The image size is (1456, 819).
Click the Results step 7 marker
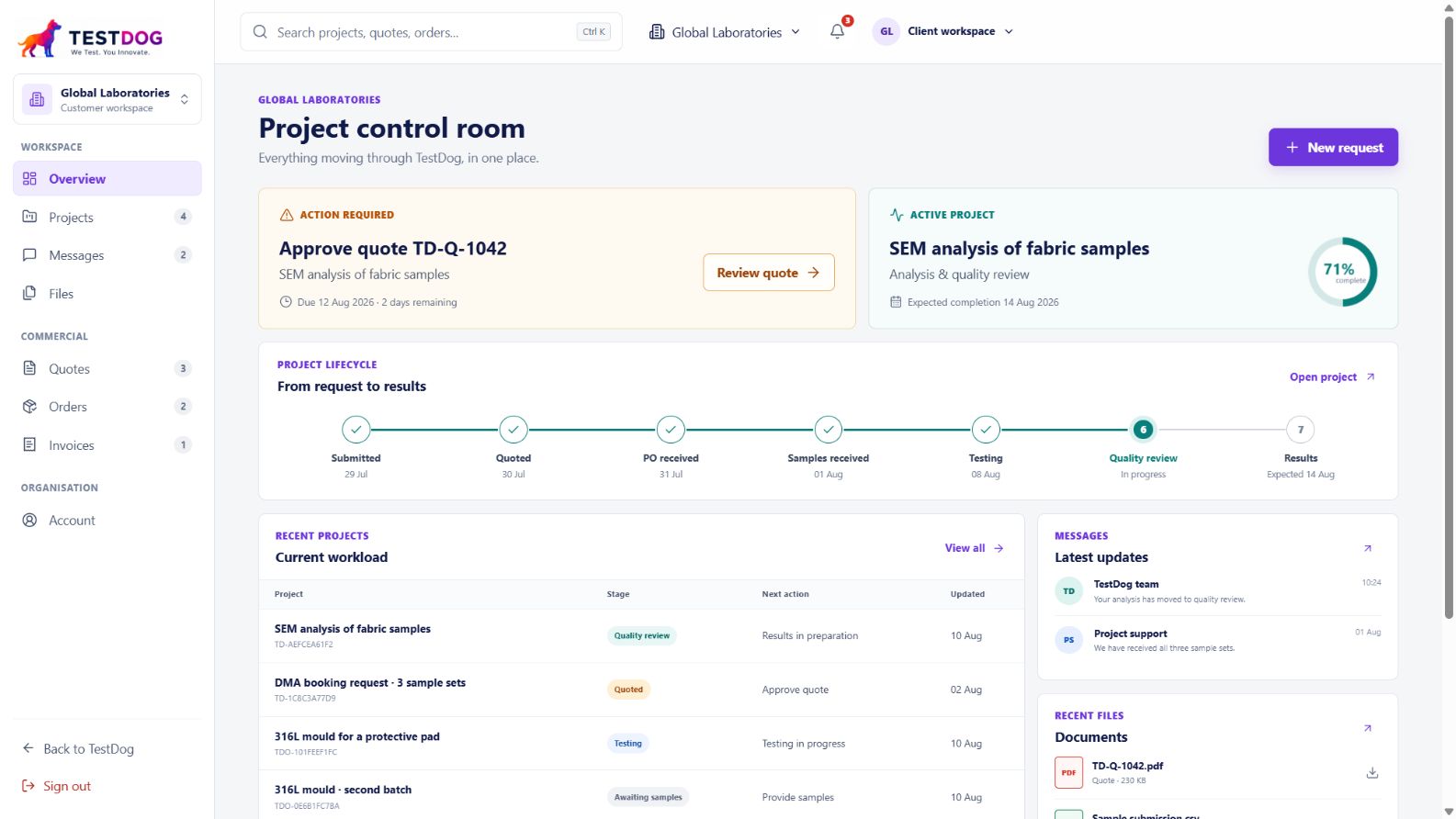click(1301, 429)
